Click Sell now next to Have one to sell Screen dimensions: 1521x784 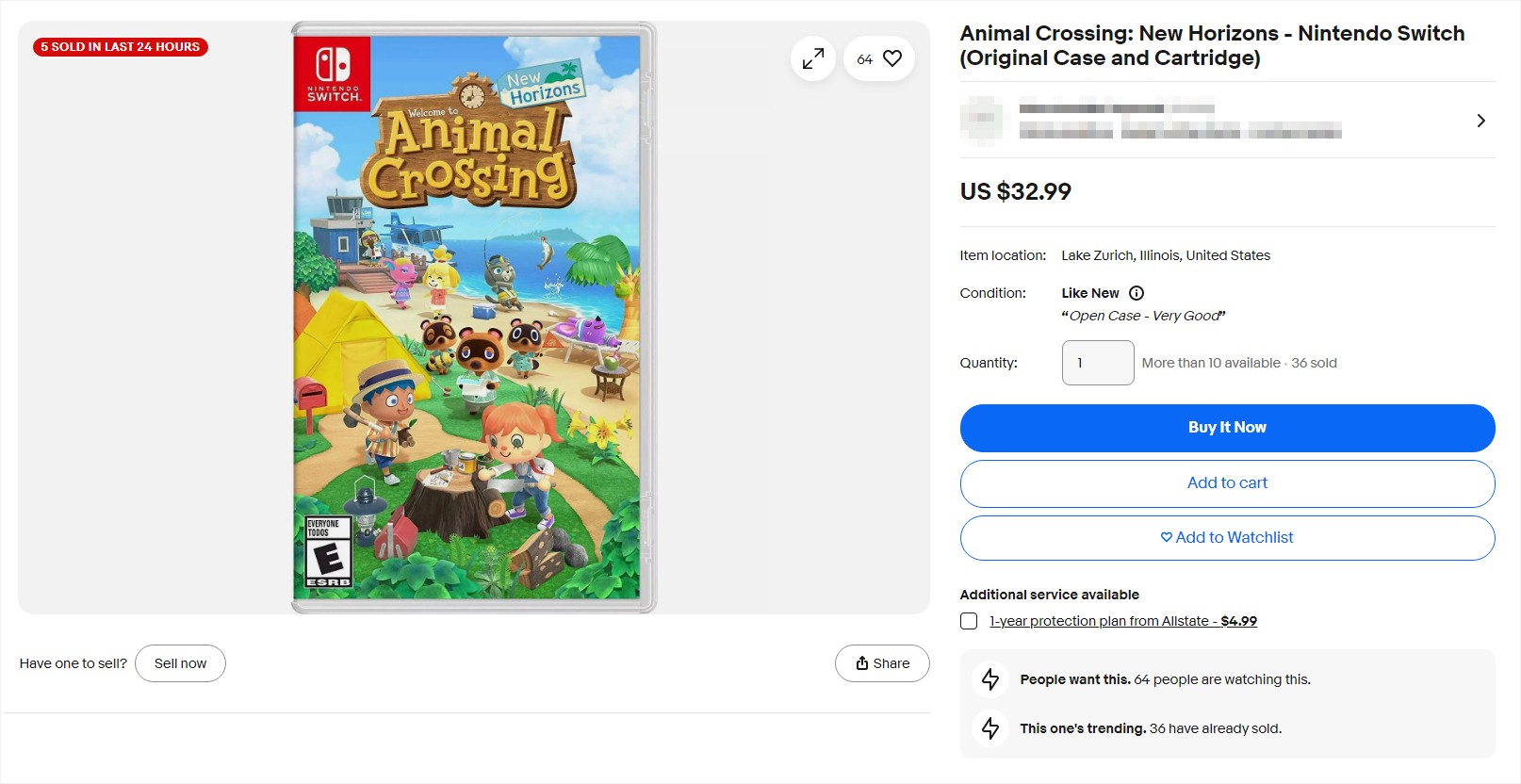pos(180,662)
